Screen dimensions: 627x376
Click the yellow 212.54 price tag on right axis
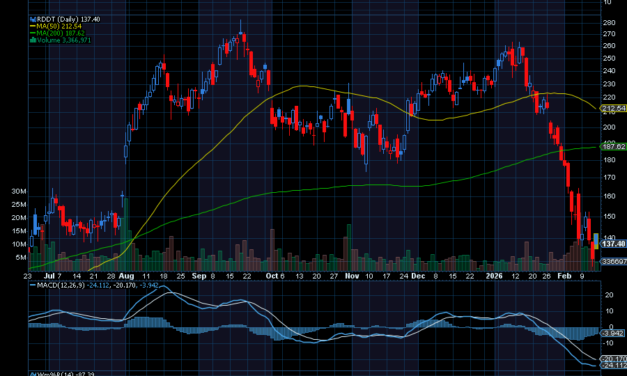coord(614,108)
